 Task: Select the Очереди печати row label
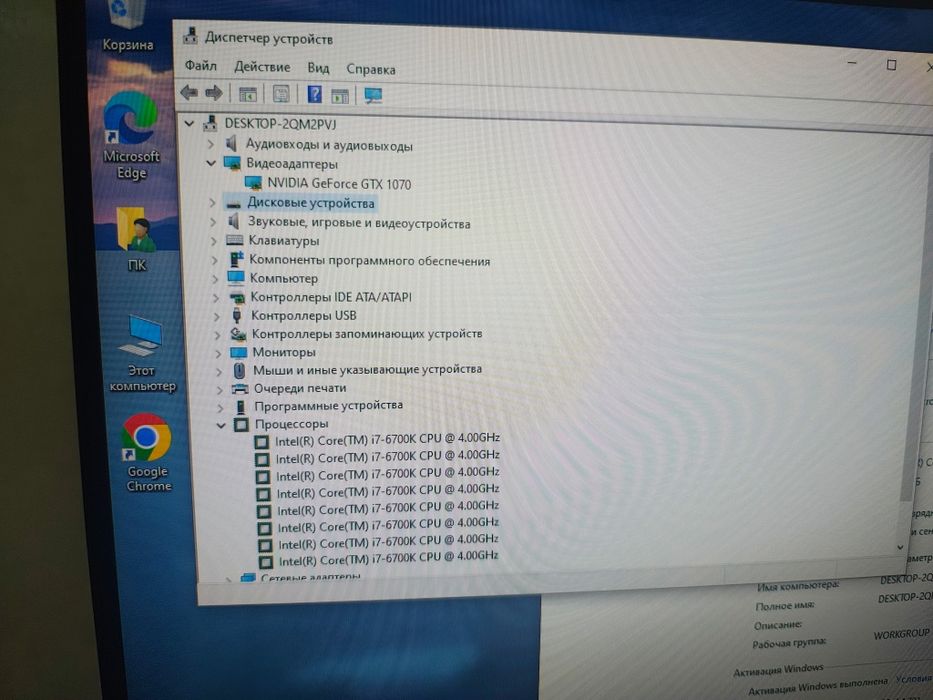point(300,388)
